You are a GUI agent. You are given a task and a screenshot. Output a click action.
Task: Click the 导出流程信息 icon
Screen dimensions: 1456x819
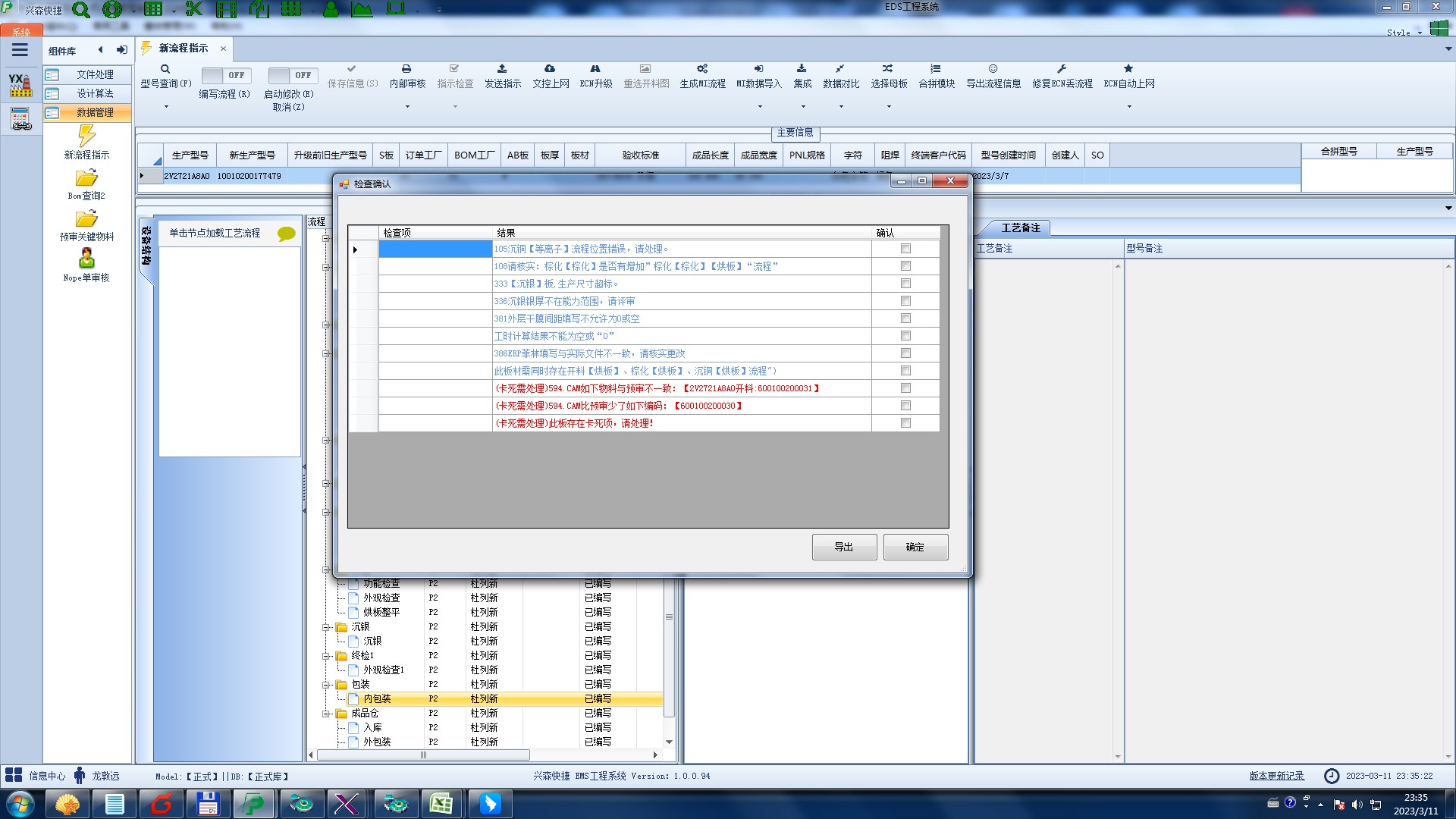993,69
